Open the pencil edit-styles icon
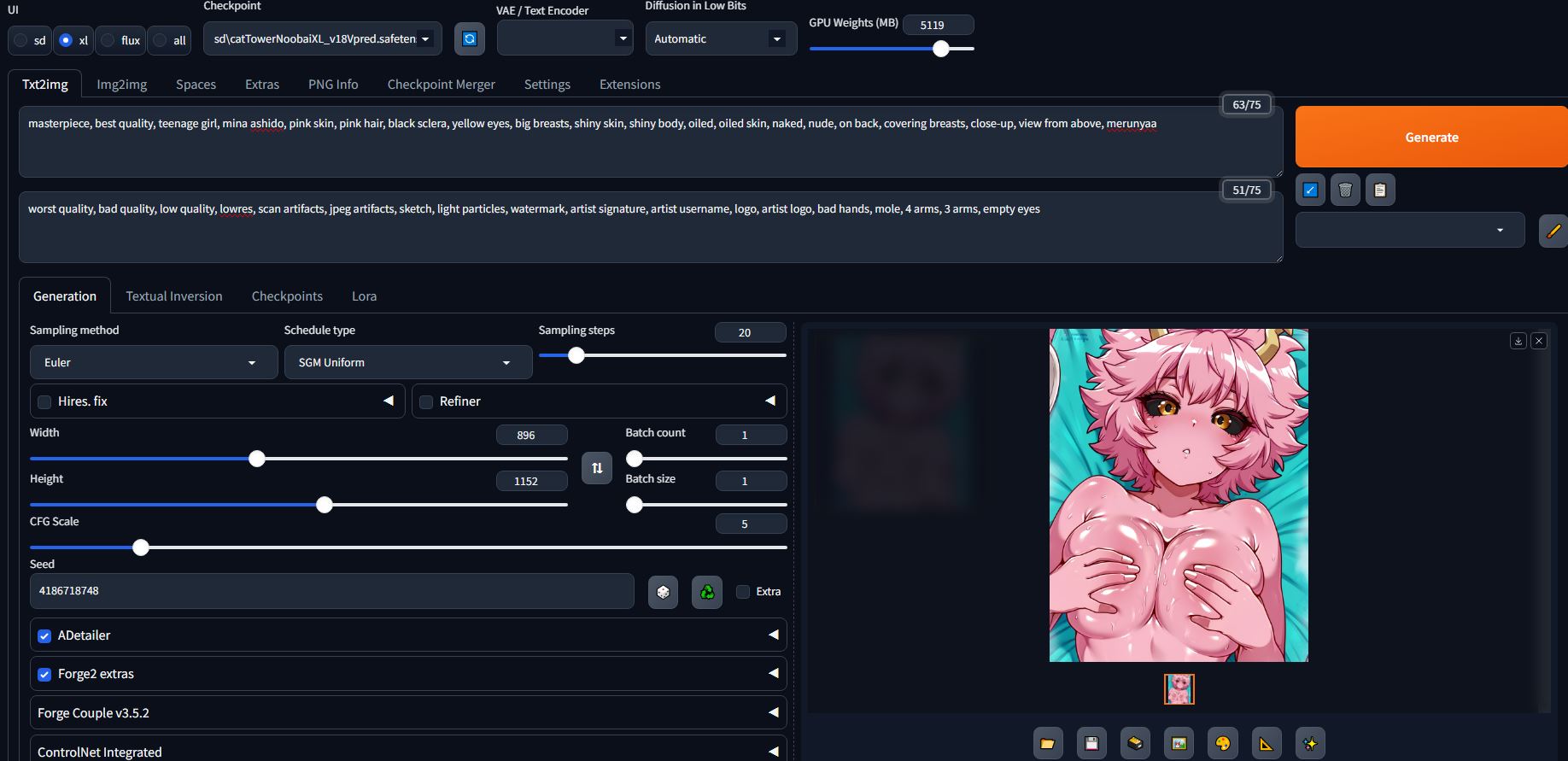 pos(1553,231)
